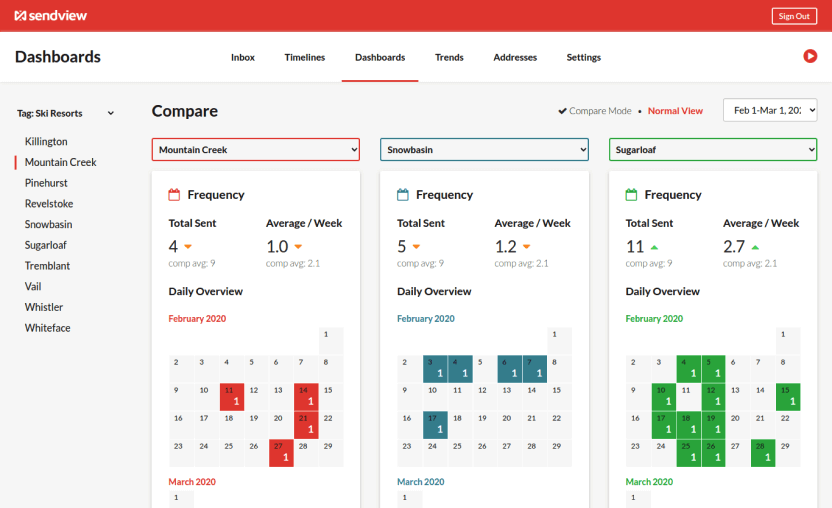This screenshot has width=832, height=508.
Task: Click green Feb 25 cell in Sugarloaf
Action: point(689,453)
